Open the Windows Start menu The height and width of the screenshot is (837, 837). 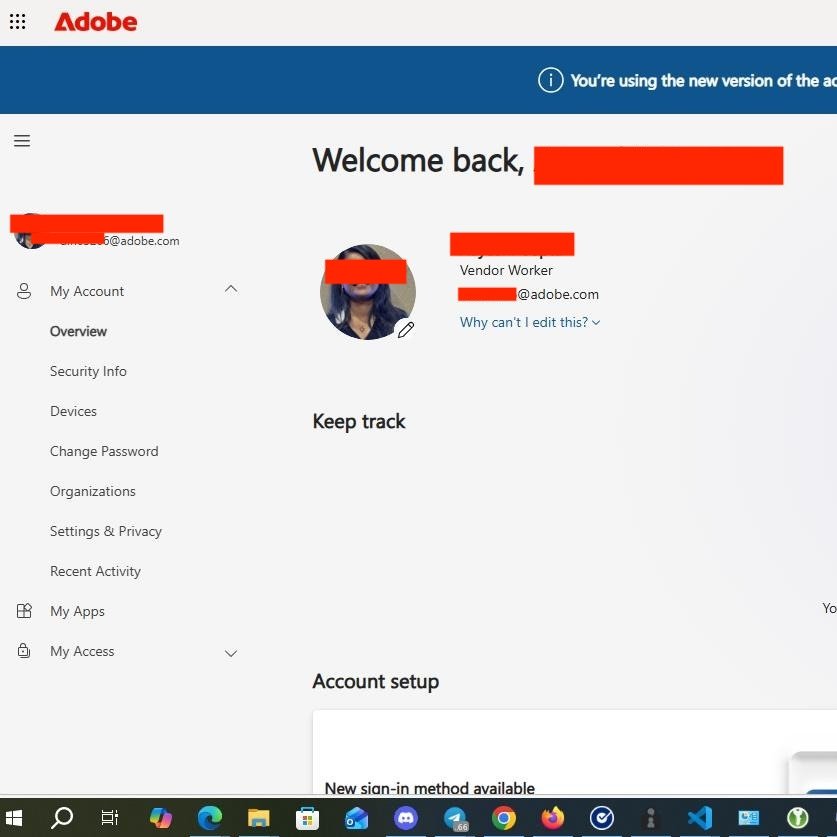(x=13, y=818)
